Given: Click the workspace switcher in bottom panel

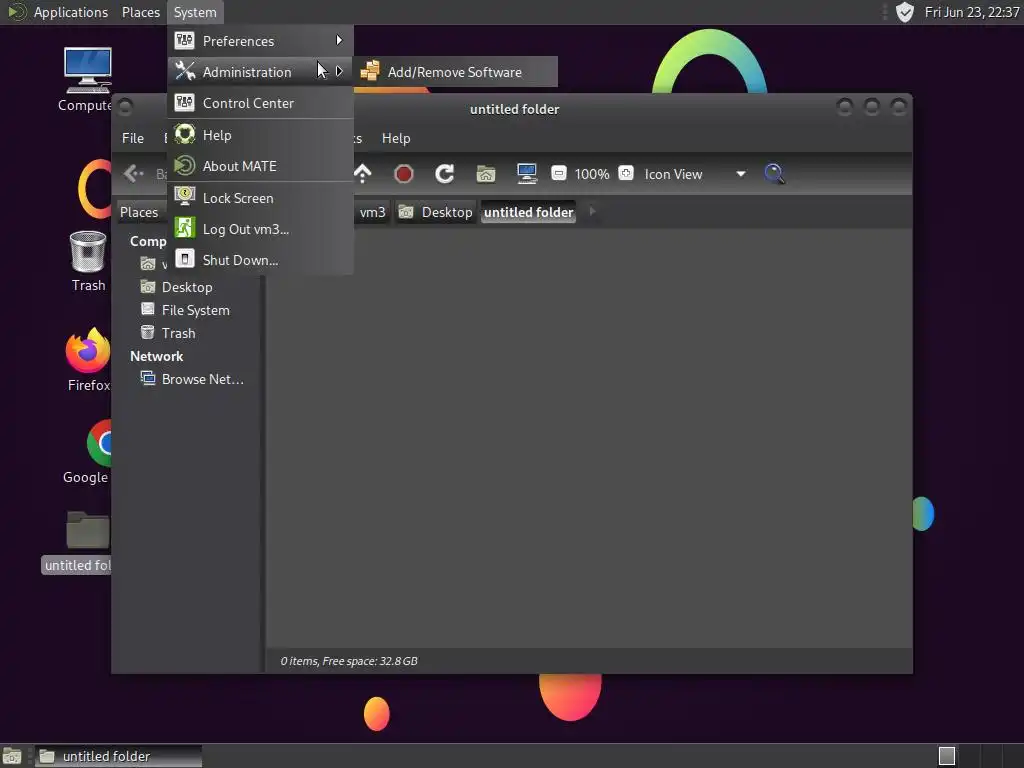Looking at the screenshot, I should 978,756.
